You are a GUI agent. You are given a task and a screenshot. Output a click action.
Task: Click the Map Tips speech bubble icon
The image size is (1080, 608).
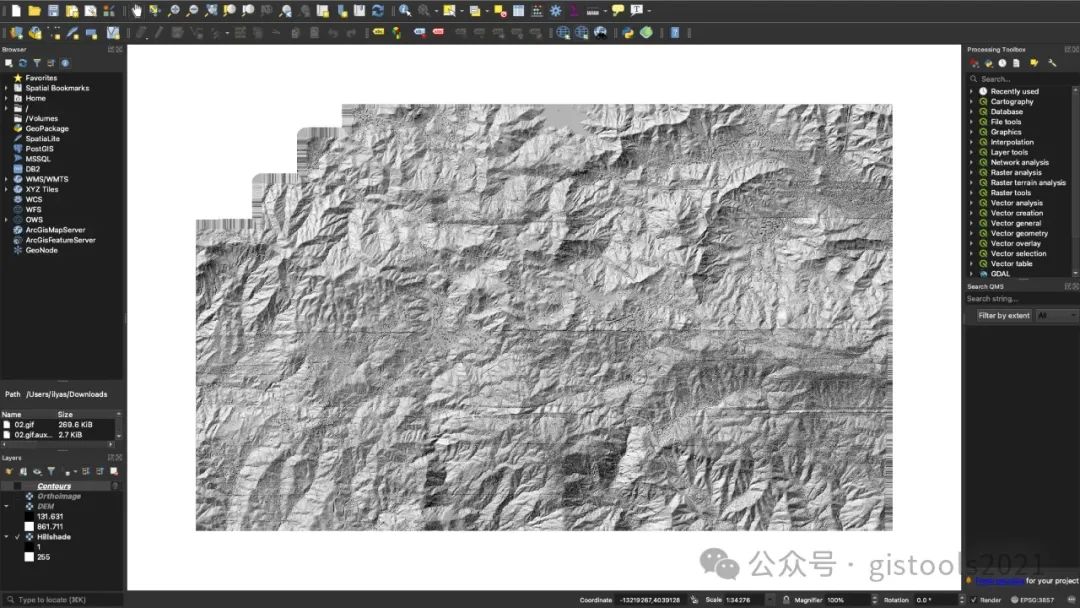click(x=618, y=10)
